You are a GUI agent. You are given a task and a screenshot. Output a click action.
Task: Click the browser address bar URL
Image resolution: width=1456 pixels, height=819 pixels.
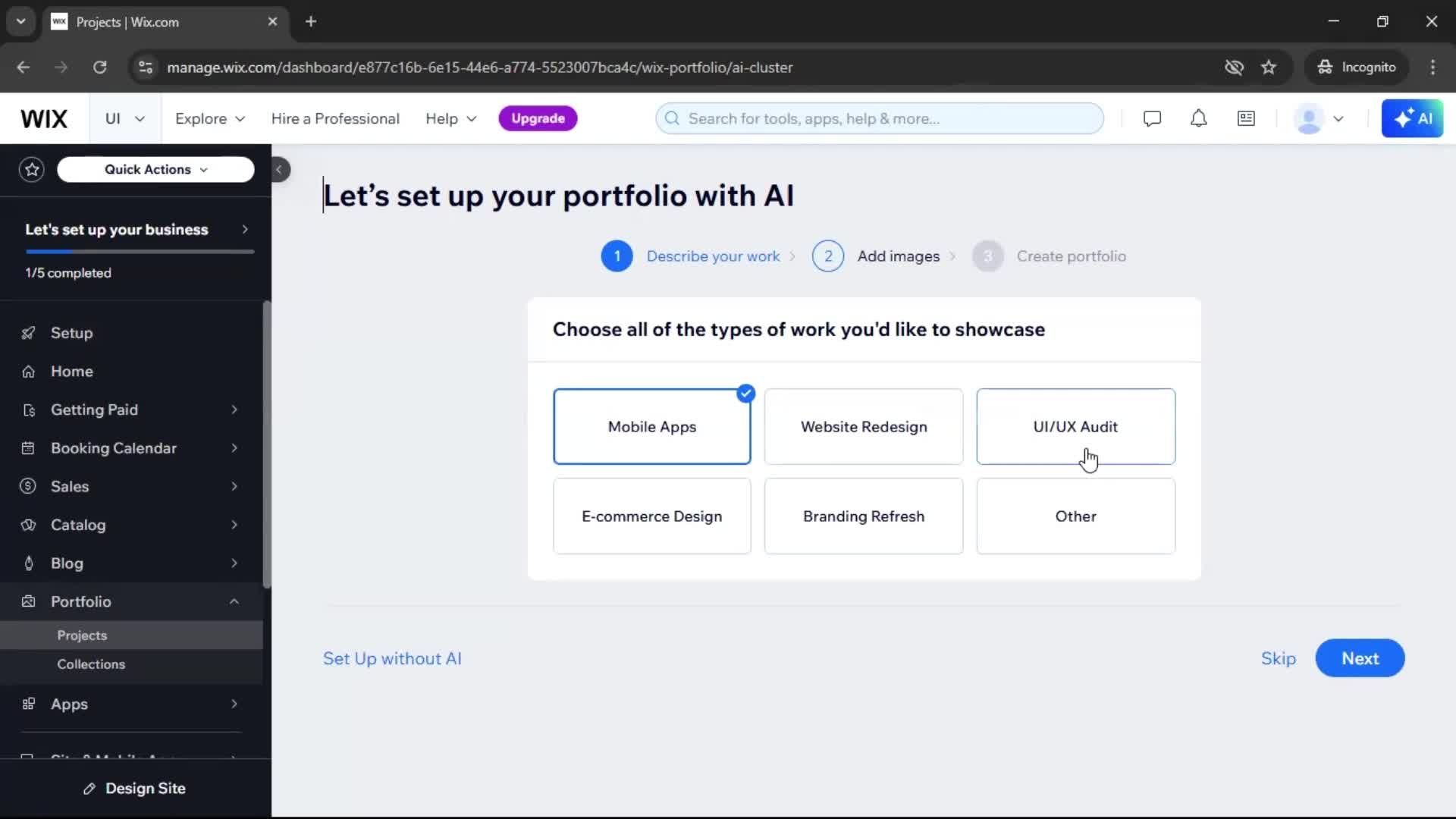click(x=479, y=67)
